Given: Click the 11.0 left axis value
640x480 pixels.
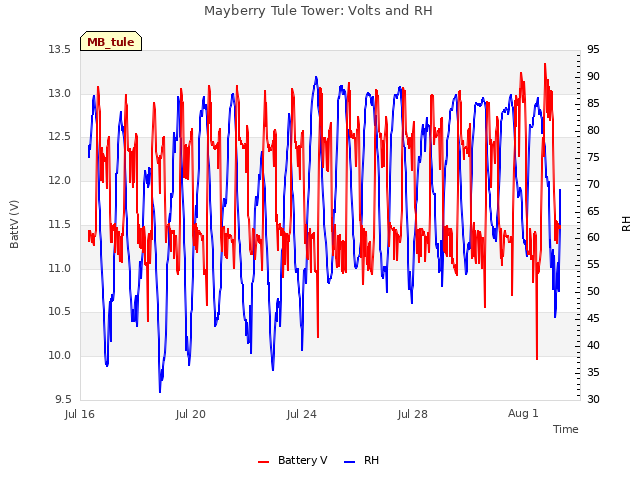Looking at the screenshot, I should 60,268.
